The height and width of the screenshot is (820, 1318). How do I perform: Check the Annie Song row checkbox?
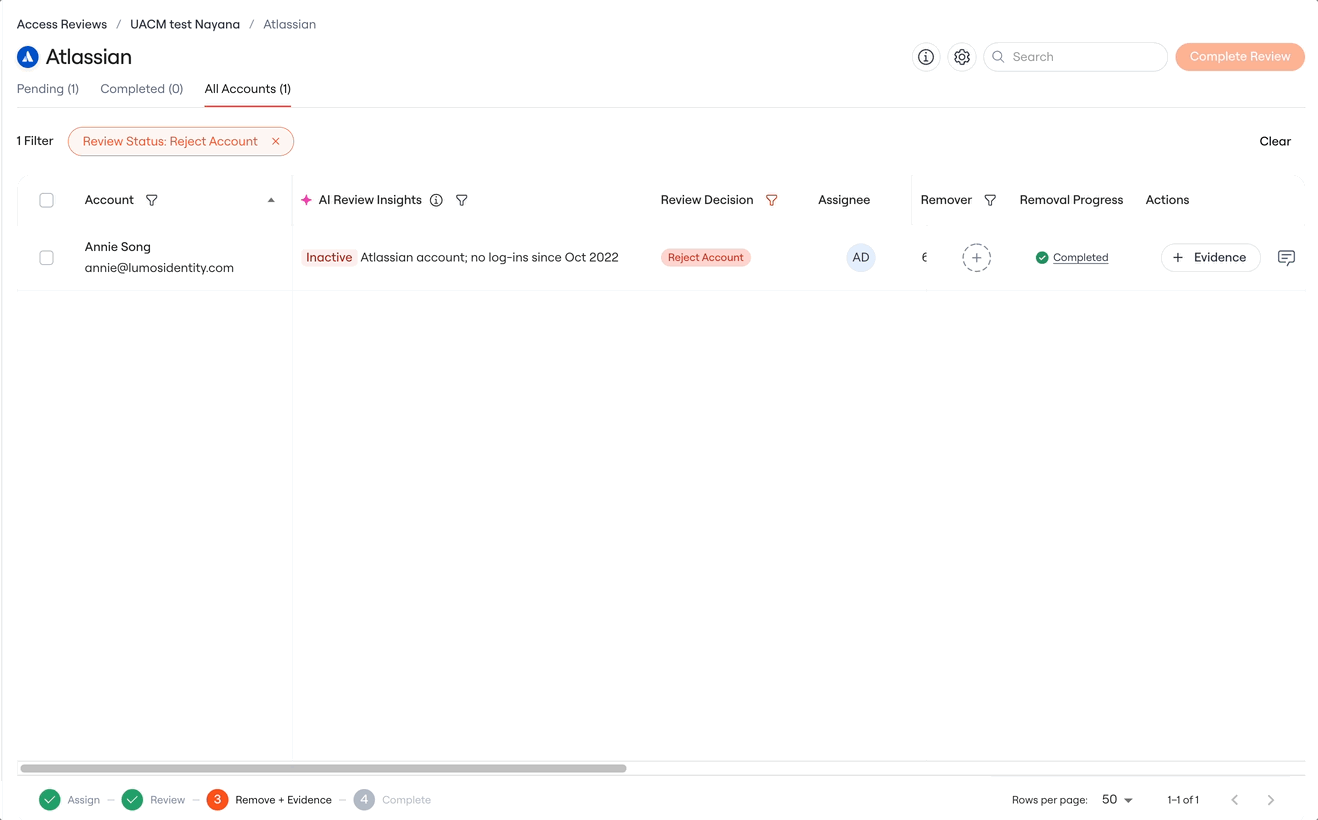click(47, 258)
